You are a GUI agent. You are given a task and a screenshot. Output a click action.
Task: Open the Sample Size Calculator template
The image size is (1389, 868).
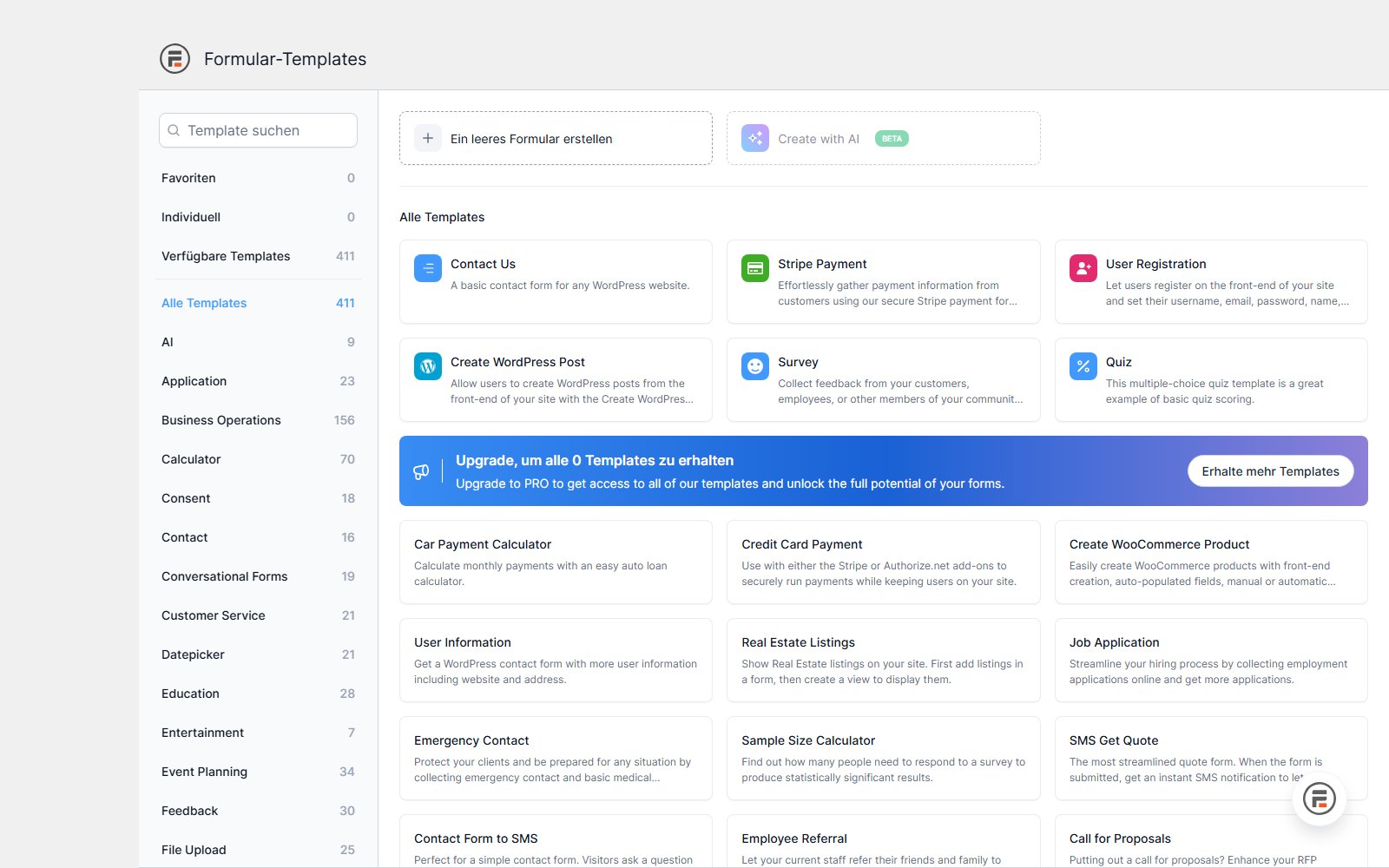pyautogui.click(x=884, y=759)
